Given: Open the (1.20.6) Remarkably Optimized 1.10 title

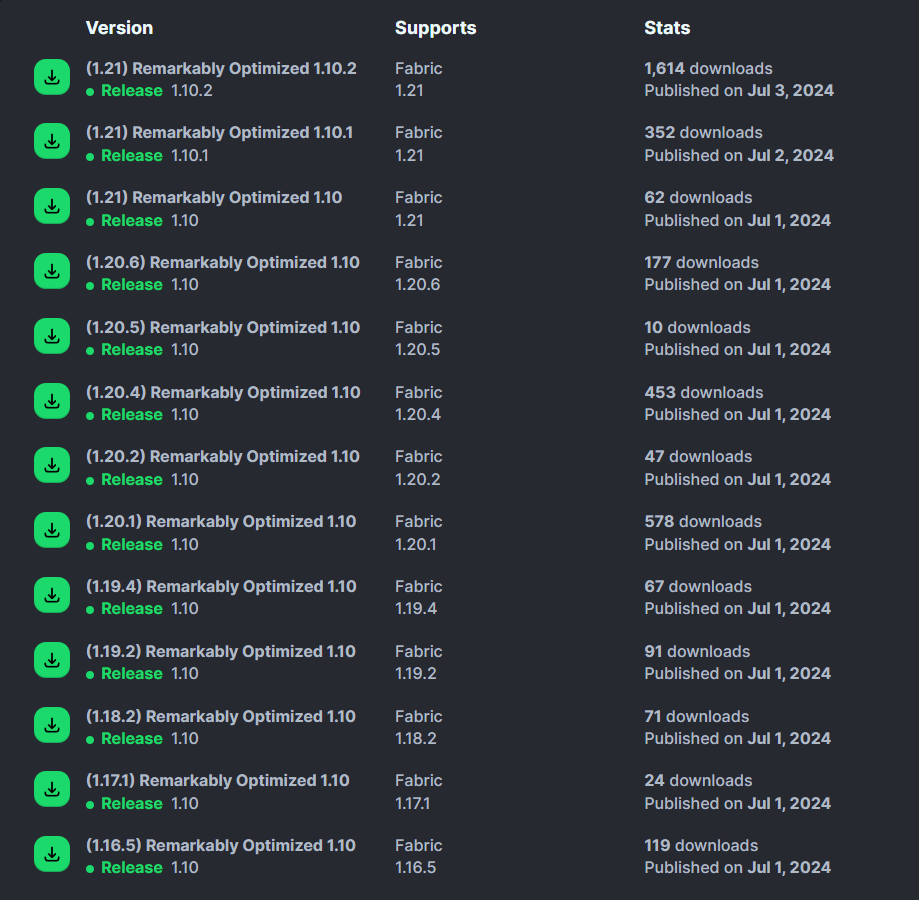Looking at the screenshot, I should 223,263.
